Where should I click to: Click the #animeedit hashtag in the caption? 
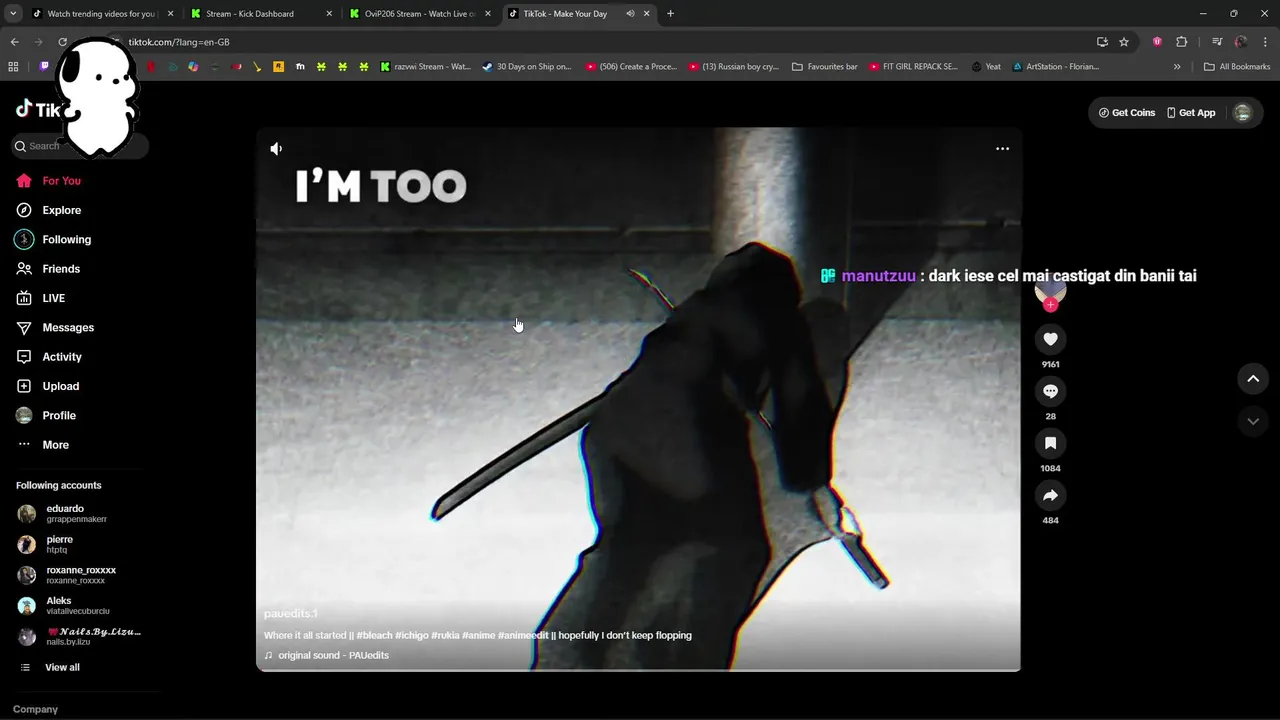(523, 635)
